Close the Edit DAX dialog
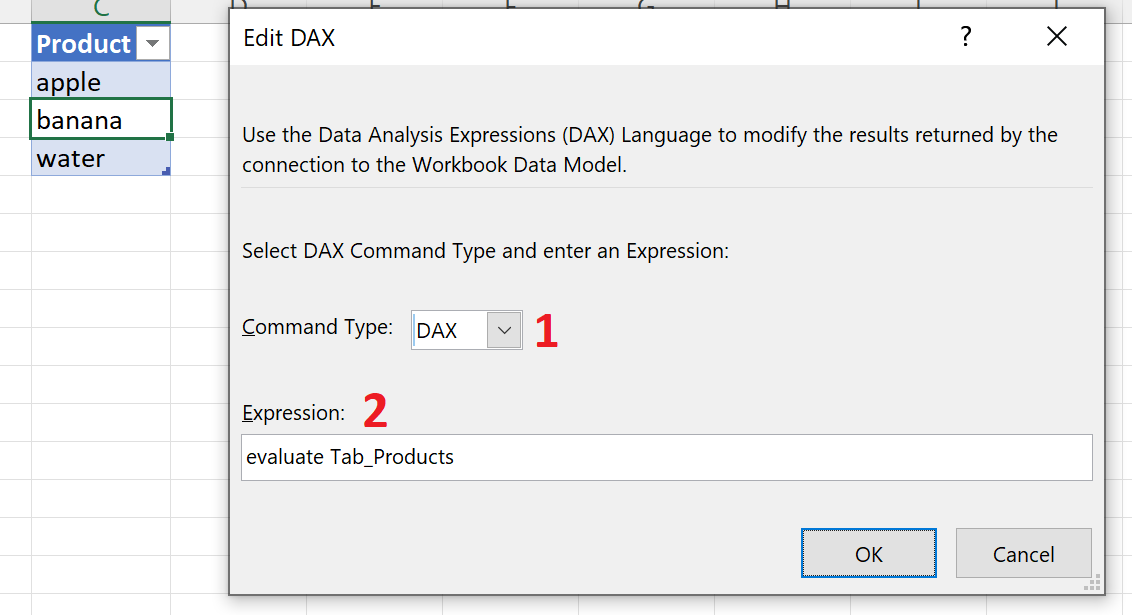Image resolution: width=1132 pixels, height=615 pixels. pos(1056,37)
